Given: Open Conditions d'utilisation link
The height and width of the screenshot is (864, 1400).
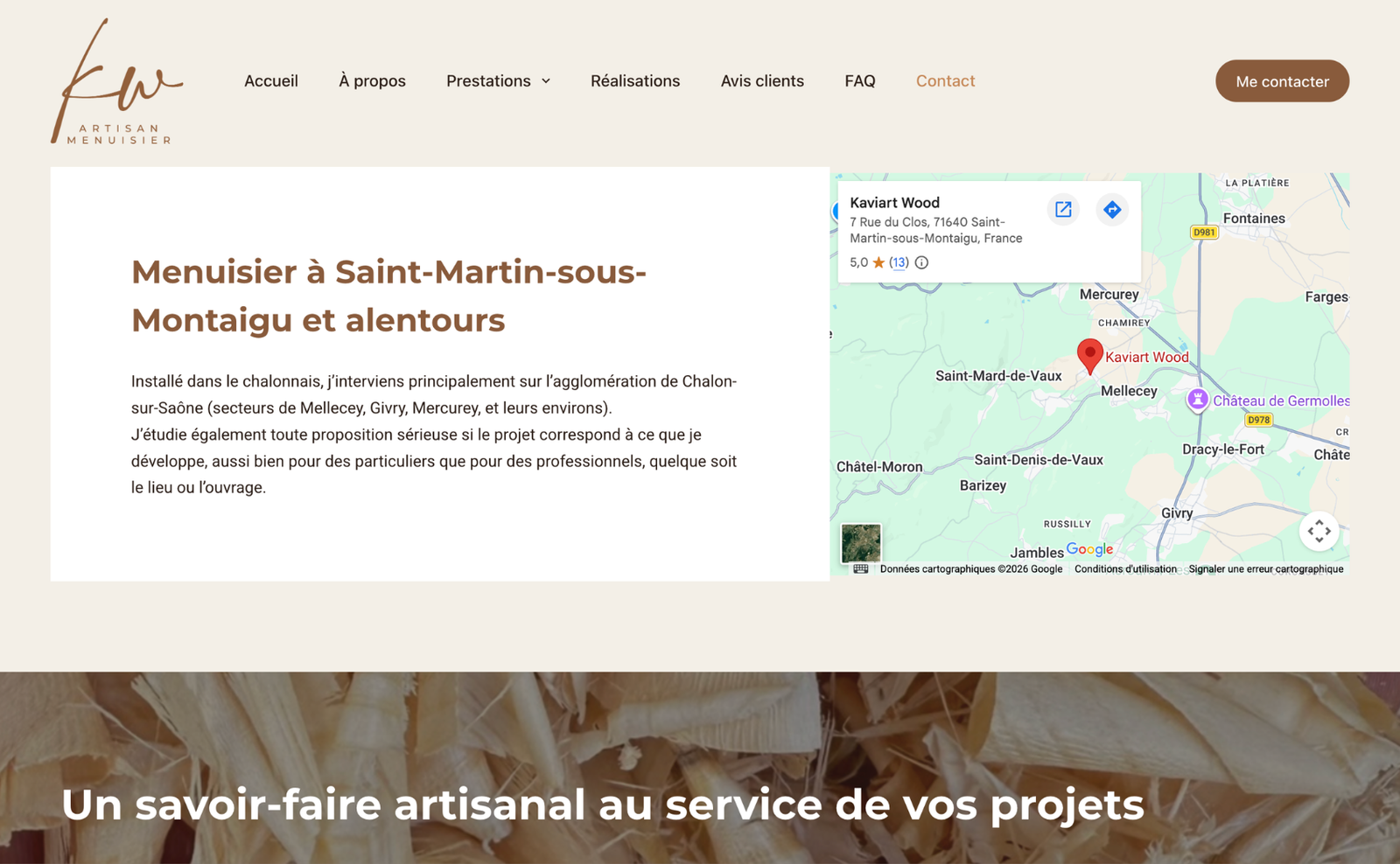Looking at the screenshot, I should point(1125,569).
